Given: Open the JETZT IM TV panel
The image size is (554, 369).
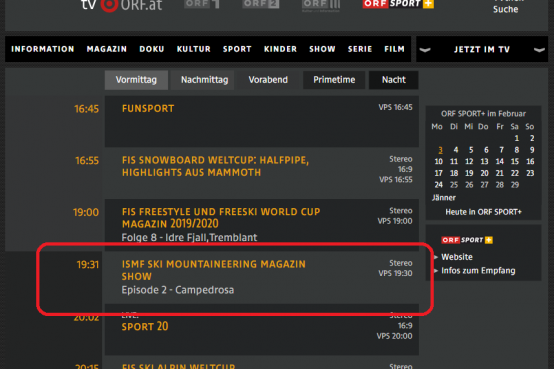Looking at the screenshot, I should pyautogui.click(x=482, y=49).
